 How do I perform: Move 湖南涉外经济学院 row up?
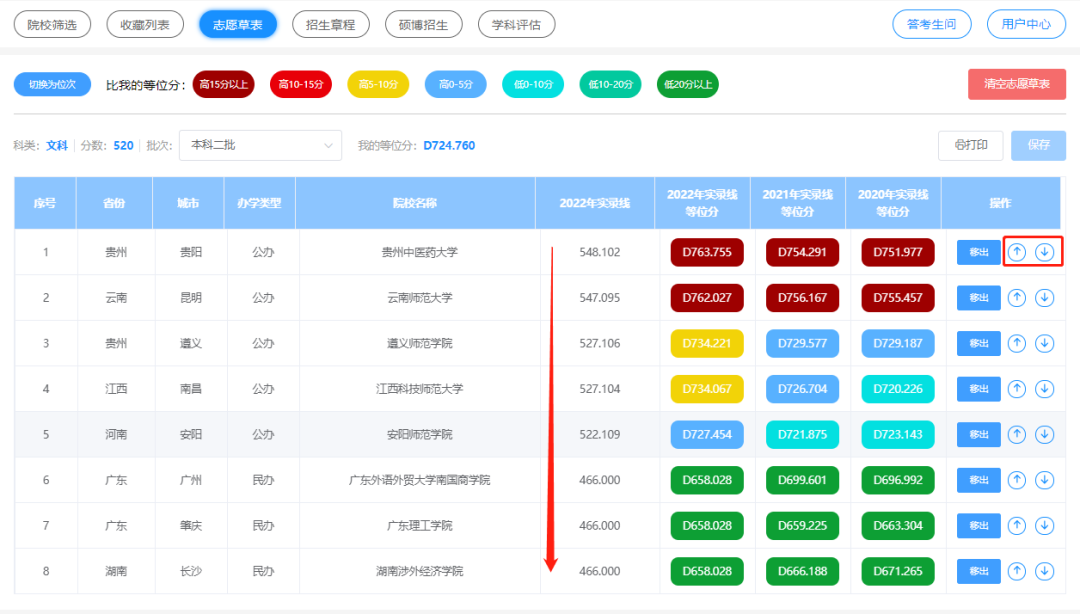tap(1017, 571)
